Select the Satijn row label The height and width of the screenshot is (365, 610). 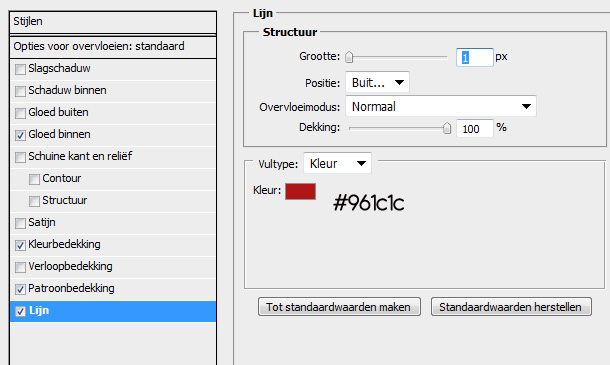(42, 222)
